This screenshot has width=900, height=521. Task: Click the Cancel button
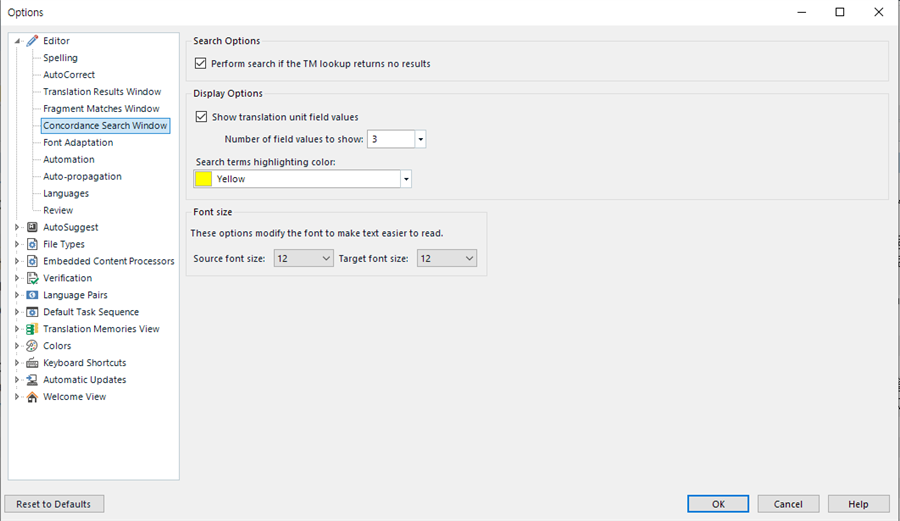(788, 504)
